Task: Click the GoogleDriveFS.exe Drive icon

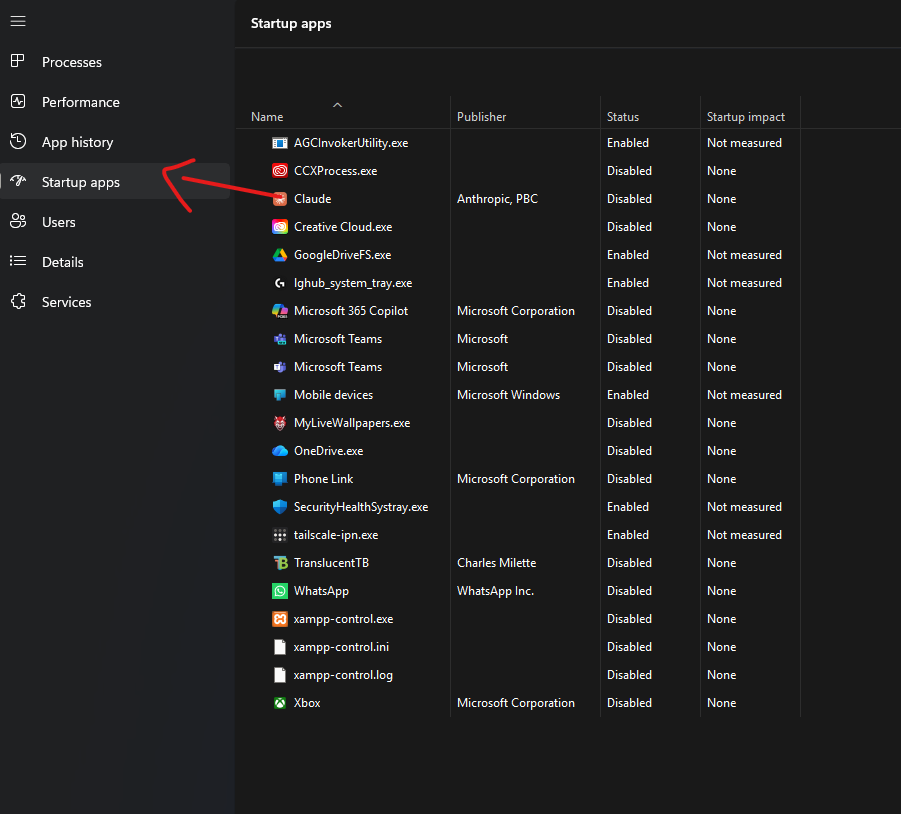Action: [x=280, y=255]
